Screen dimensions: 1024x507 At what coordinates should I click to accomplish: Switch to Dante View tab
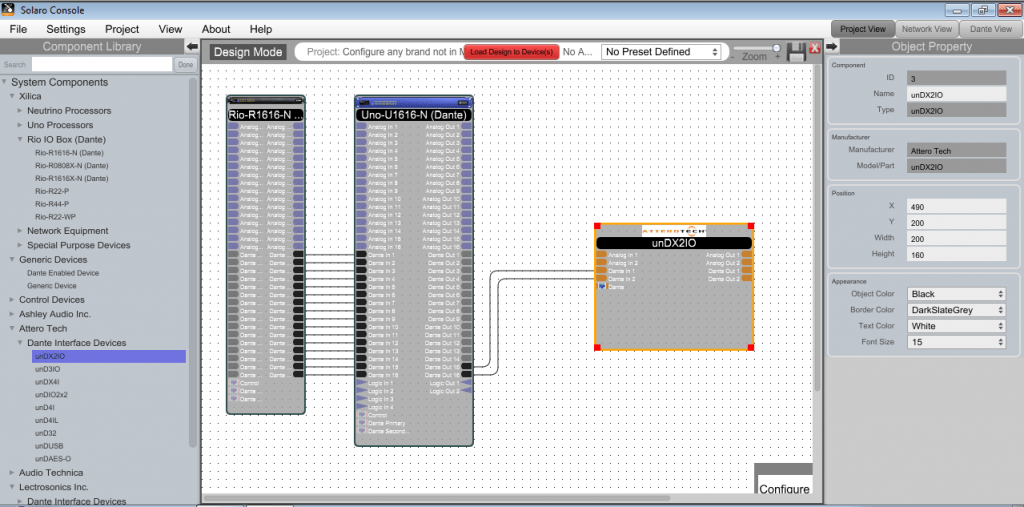click(991, 29)
